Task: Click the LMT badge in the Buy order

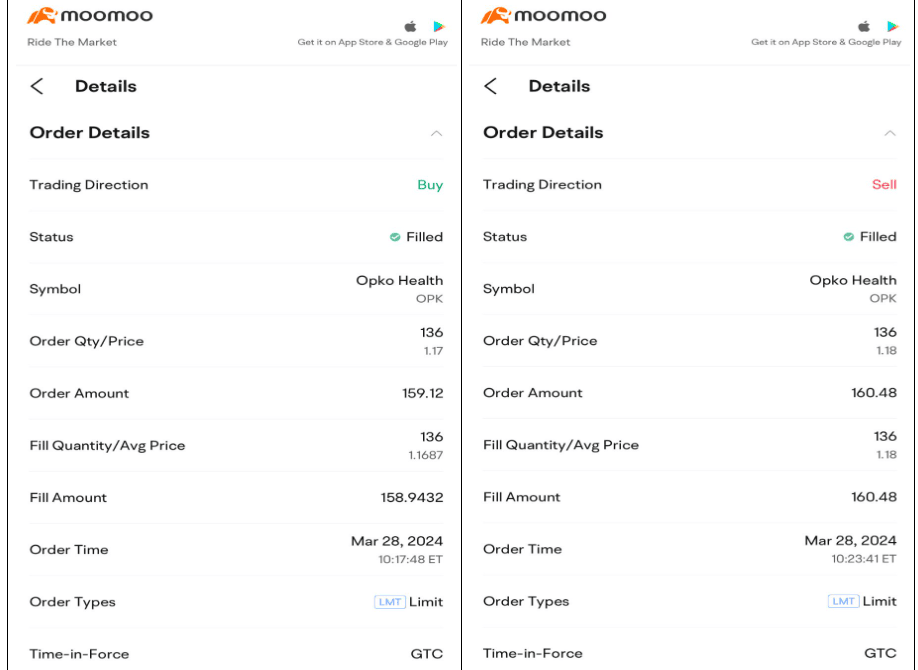Action: tap(389, 602)
